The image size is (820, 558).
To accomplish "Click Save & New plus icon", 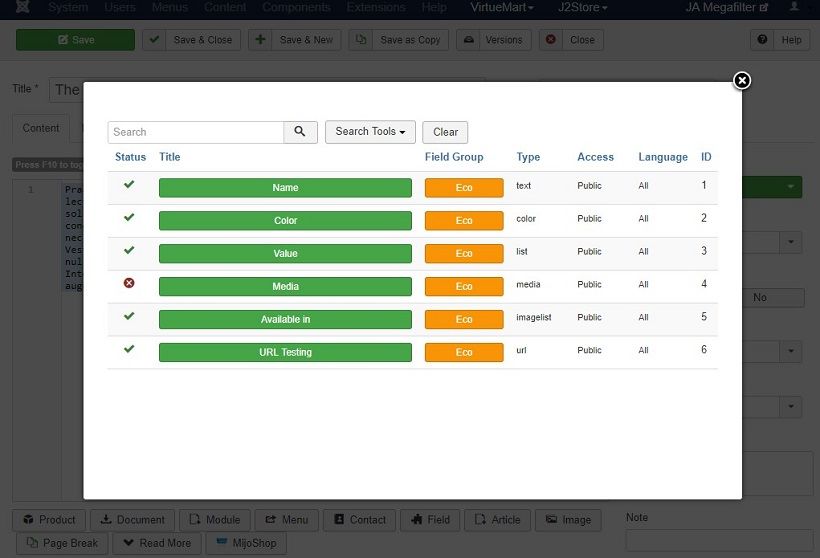I will point(260,40).
